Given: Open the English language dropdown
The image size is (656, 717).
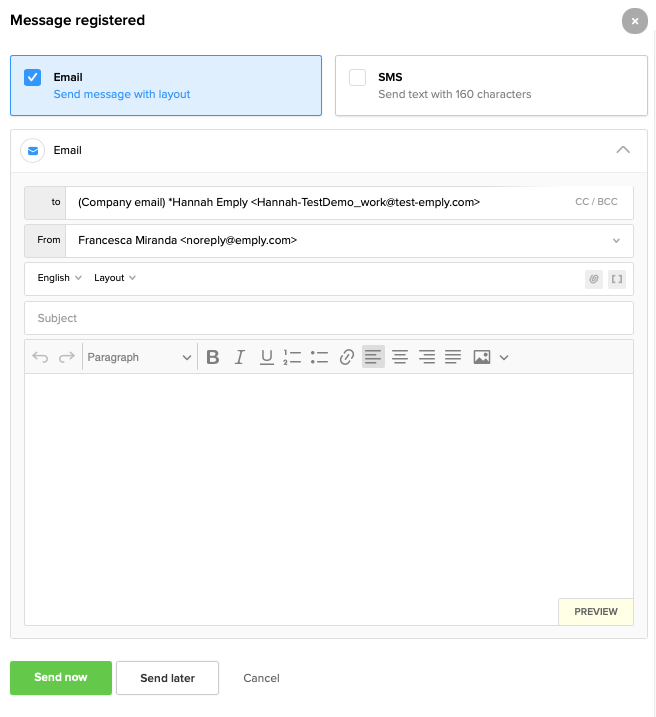Looking at the screenshot, I should tap(59, 278).
